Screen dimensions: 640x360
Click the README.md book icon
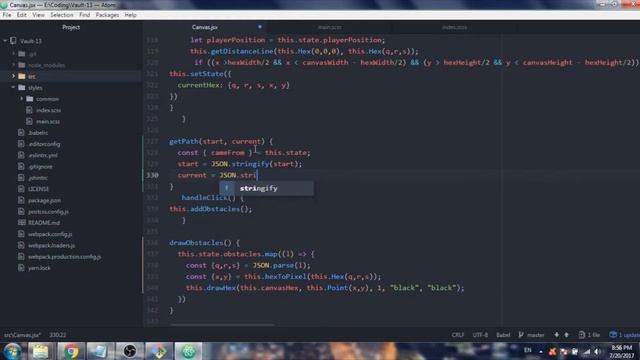22,223
